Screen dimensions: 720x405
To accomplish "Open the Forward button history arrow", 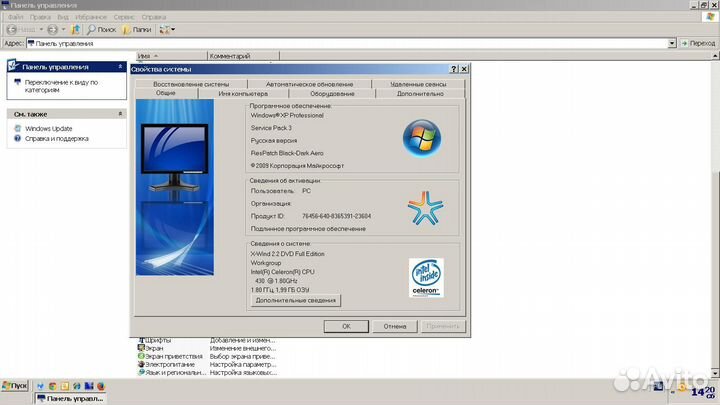I will 63,29.
